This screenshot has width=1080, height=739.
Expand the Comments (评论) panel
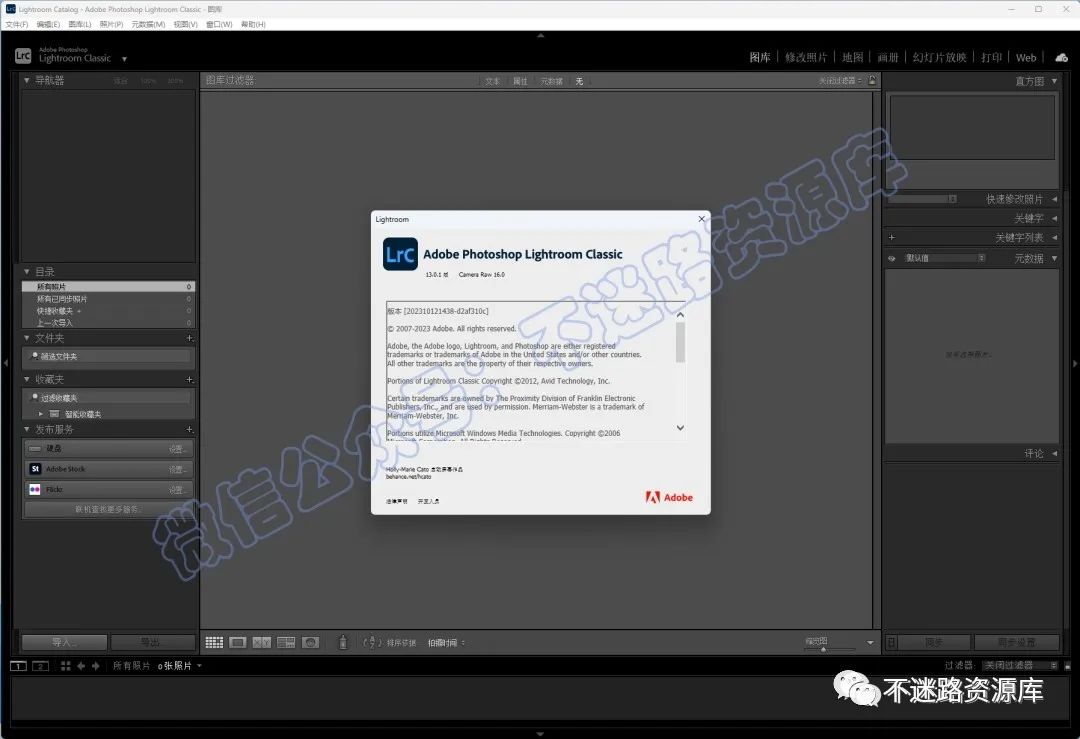coord(1055,454)
